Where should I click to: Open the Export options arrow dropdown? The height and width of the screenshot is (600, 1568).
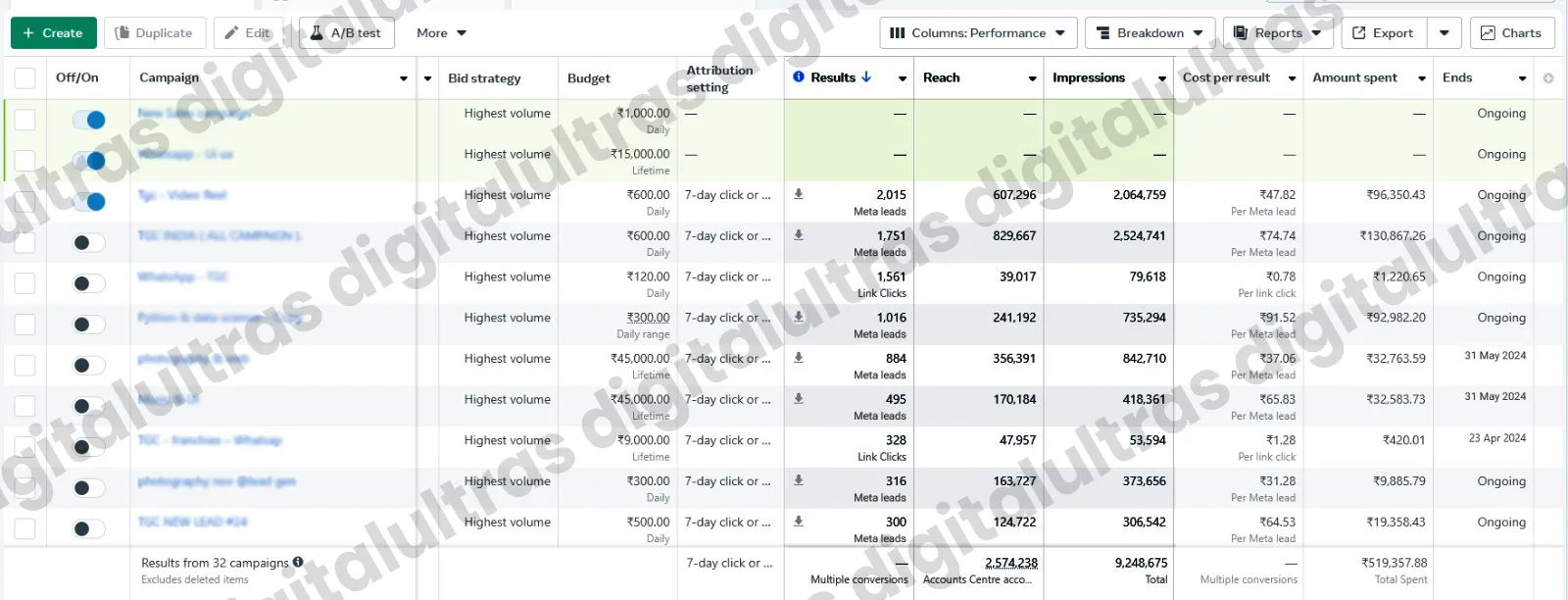tap(1445, 33)
